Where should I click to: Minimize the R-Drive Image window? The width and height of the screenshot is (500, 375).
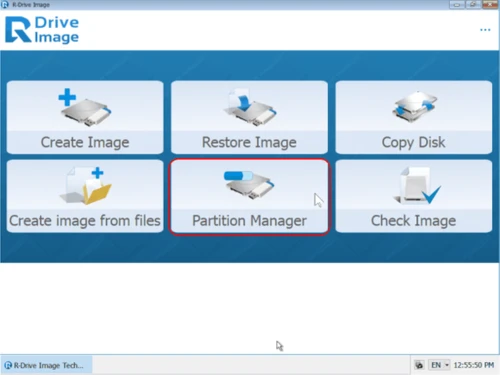[x=457, y=5]
